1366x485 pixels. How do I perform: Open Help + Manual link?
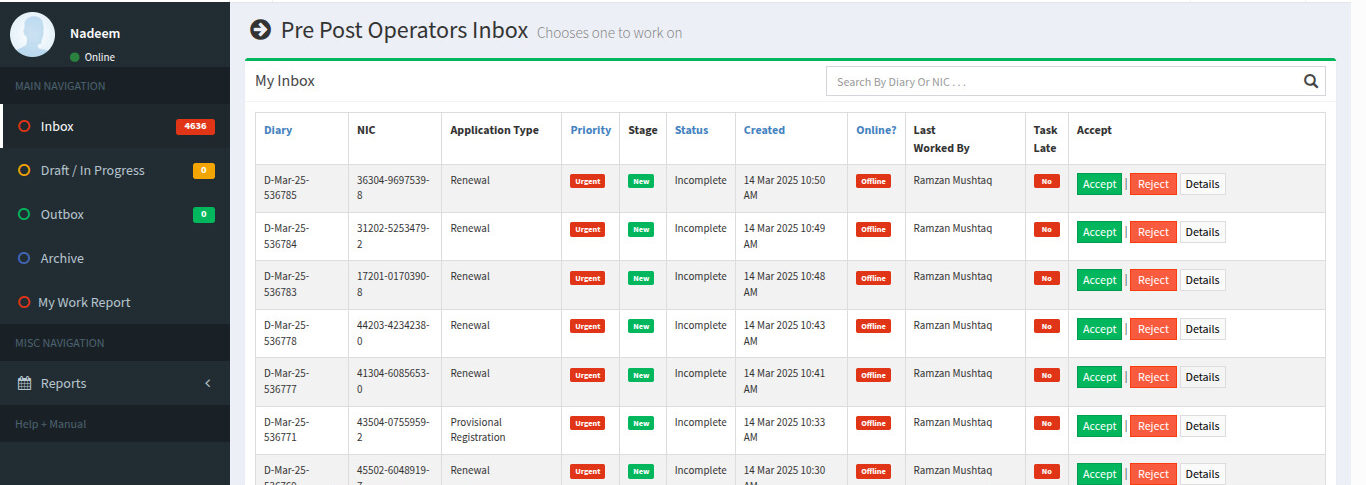point(51,424)
